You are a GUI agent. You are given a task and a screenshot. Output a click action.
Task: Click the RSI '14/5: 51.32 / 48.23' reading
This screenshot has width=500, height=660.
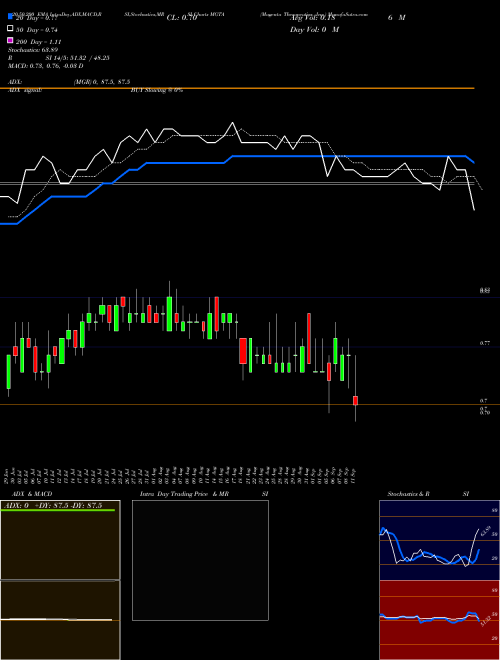point(77,58)
